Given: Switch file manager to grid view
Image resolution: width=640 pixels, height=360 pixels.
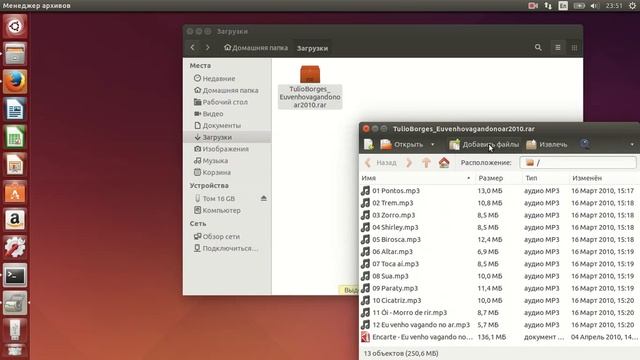Looking at the screenshot, I should 574,48.
